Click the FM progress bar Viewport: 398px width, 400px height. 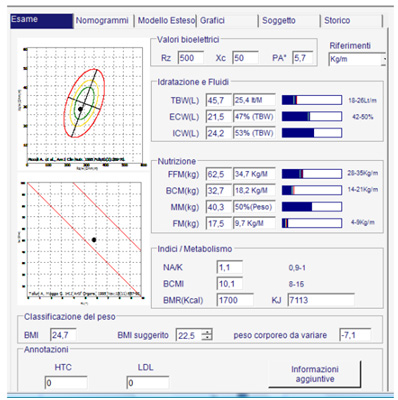(312, 223)
